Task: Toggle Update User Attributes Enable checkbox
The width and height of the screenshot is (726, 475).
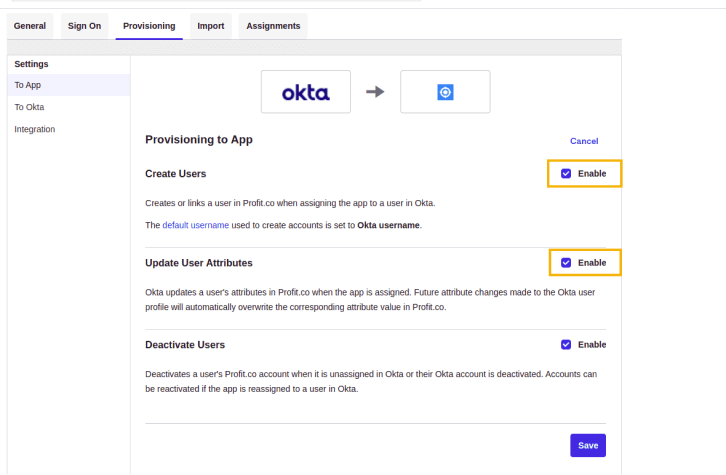Action: pos(566,263)
